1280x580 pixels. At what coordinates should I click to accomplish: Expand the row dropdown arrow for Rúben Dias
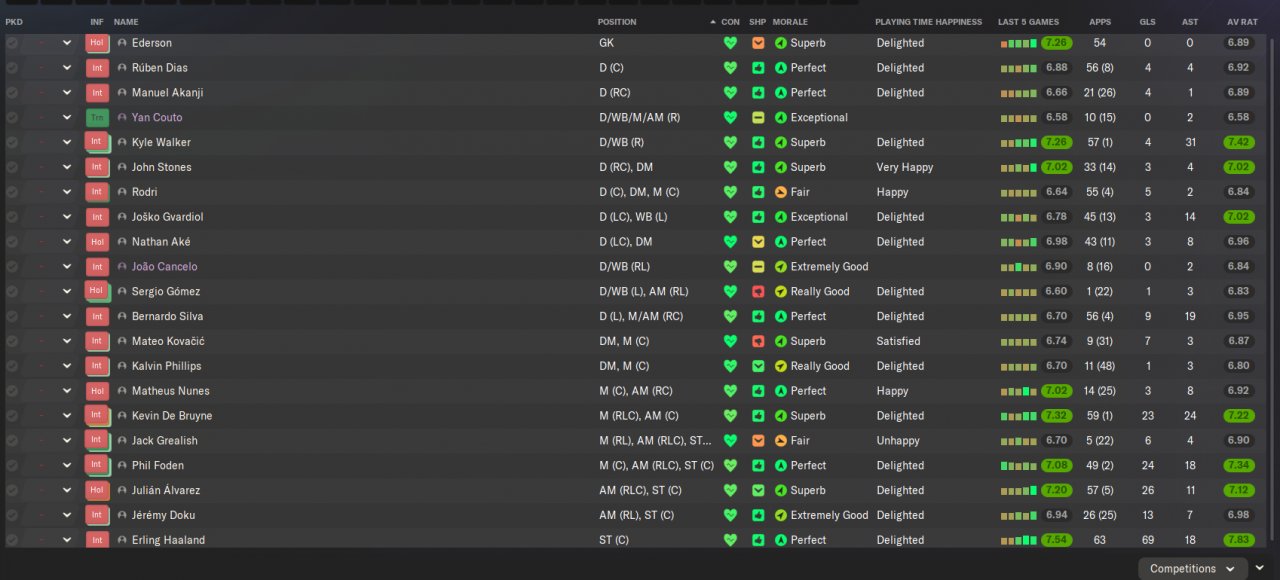pos(67,68)
